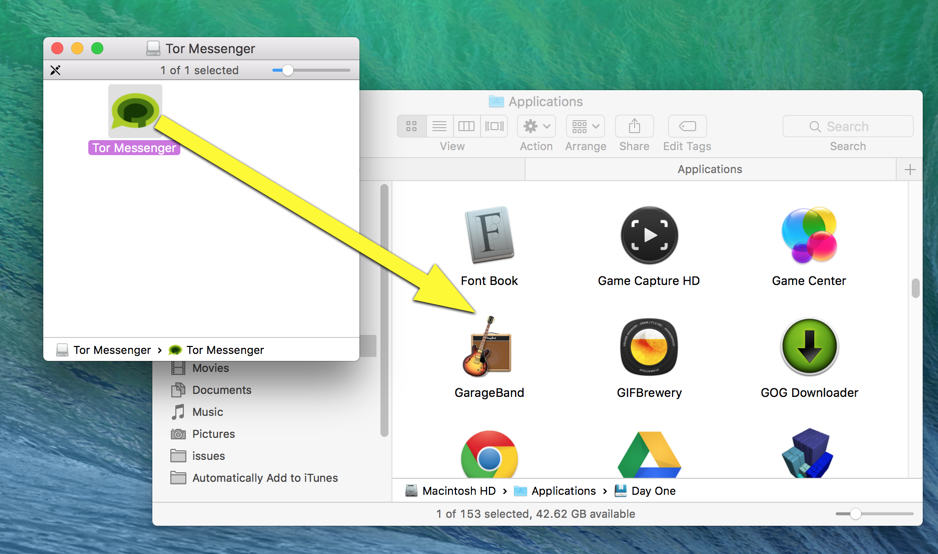Select the Applications tab
This screenshot has height=554, width=938.
coord(709,170)
